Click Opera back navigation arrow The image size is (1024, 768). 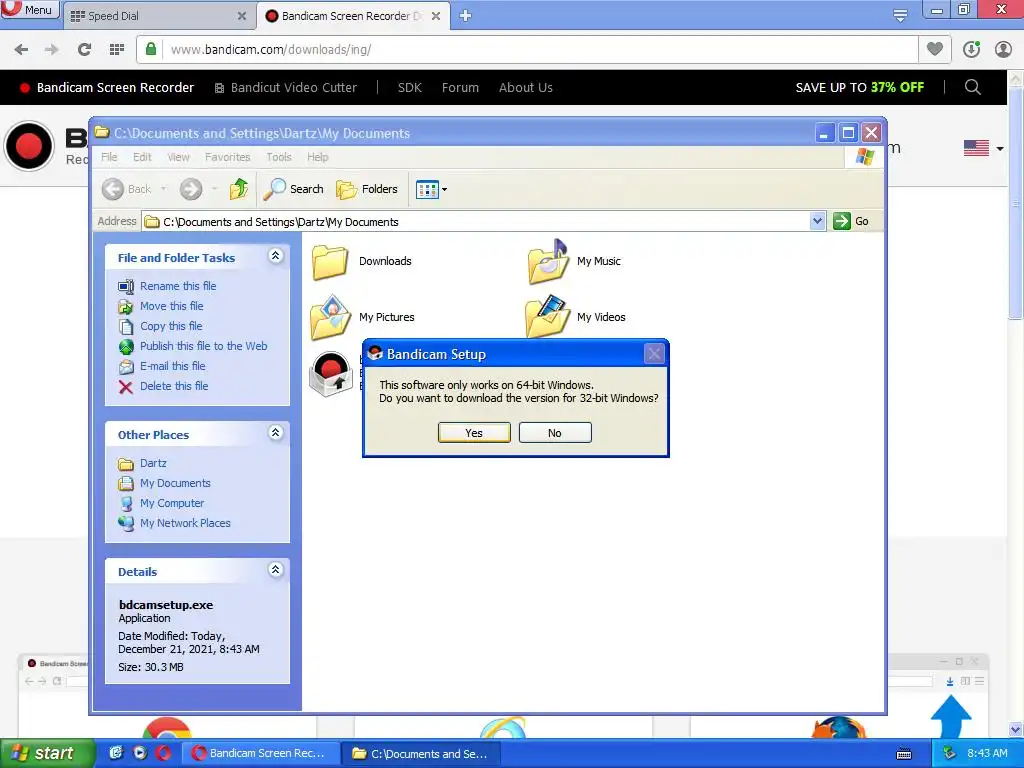coord(21,50)
